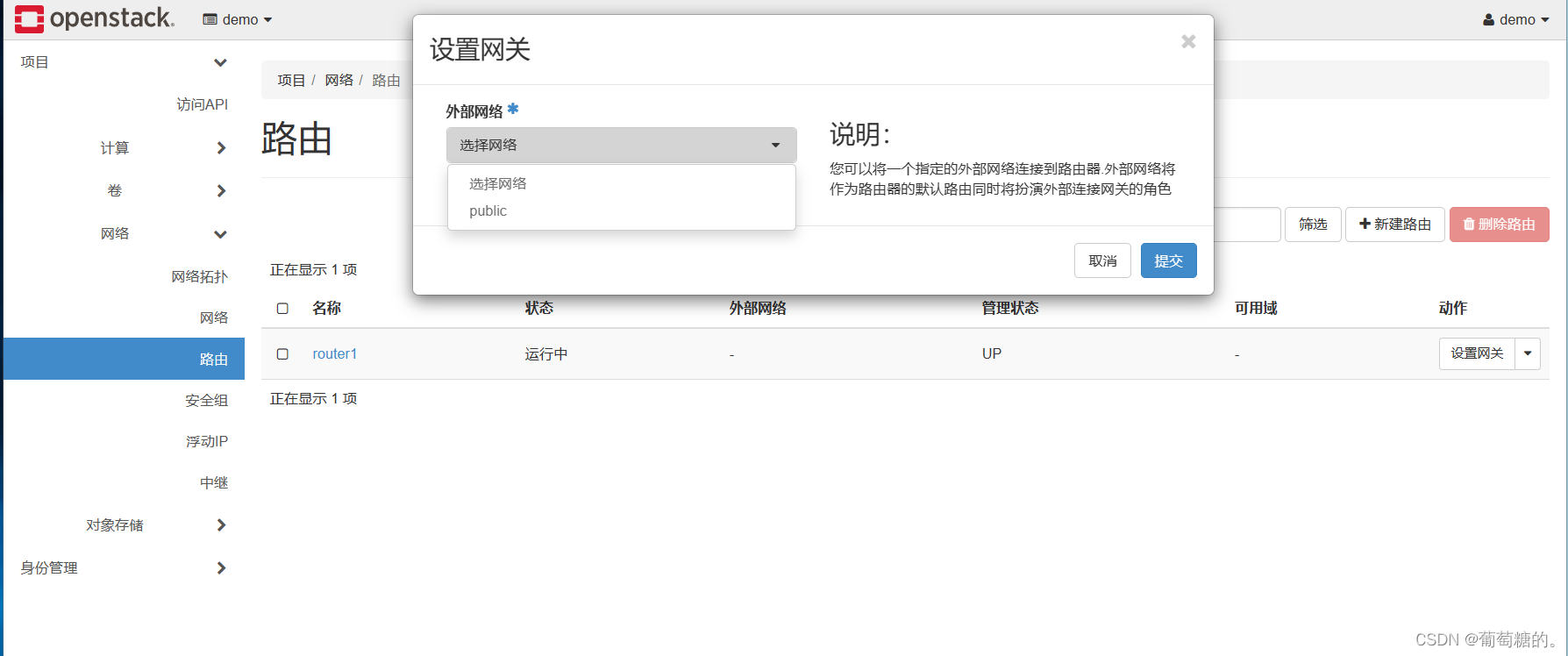
Task: Click the 取消 button
Action: coord(1102,260)
